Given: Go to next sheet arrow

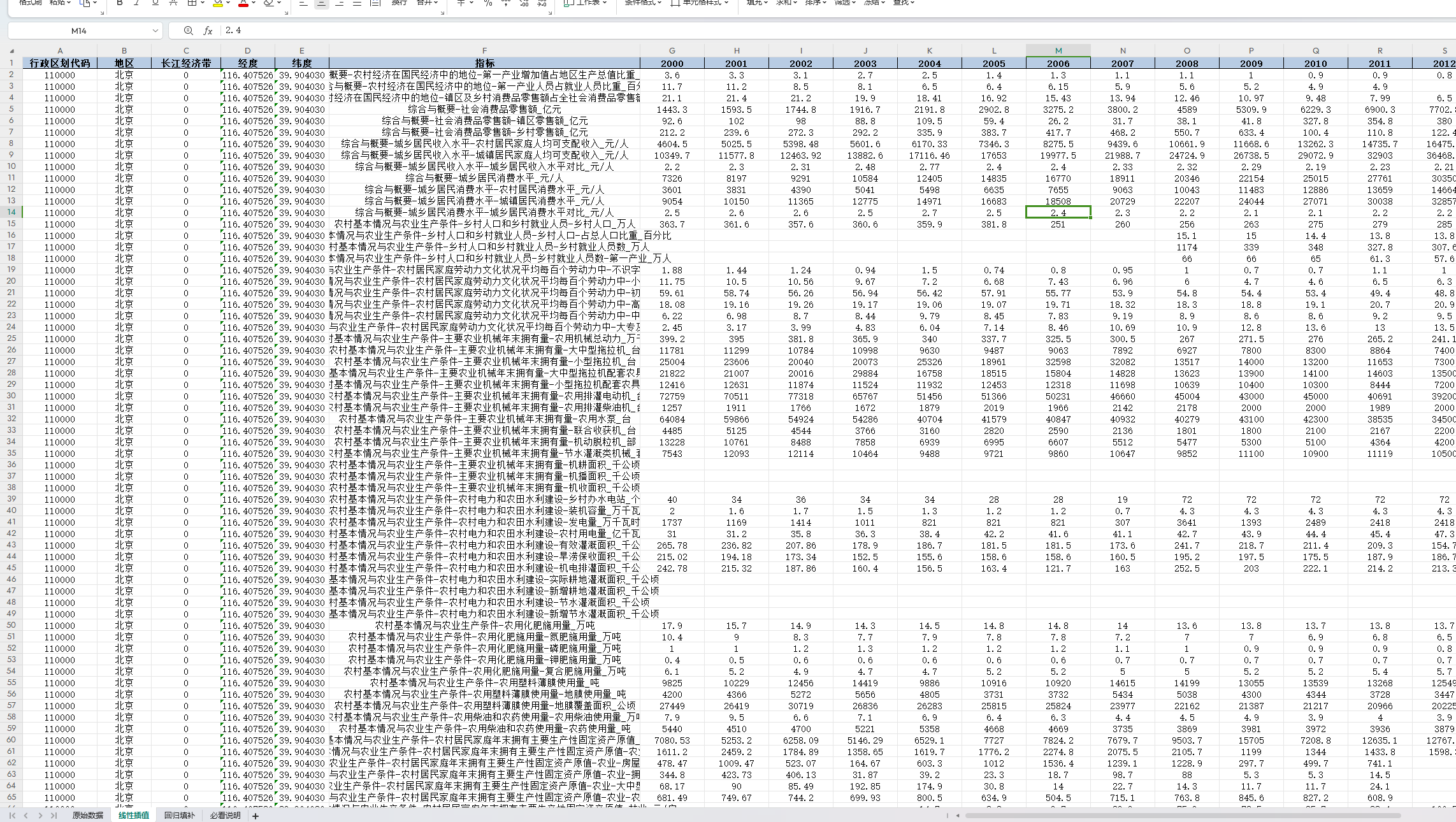Looking at the screenshot, I should [40, 816].
